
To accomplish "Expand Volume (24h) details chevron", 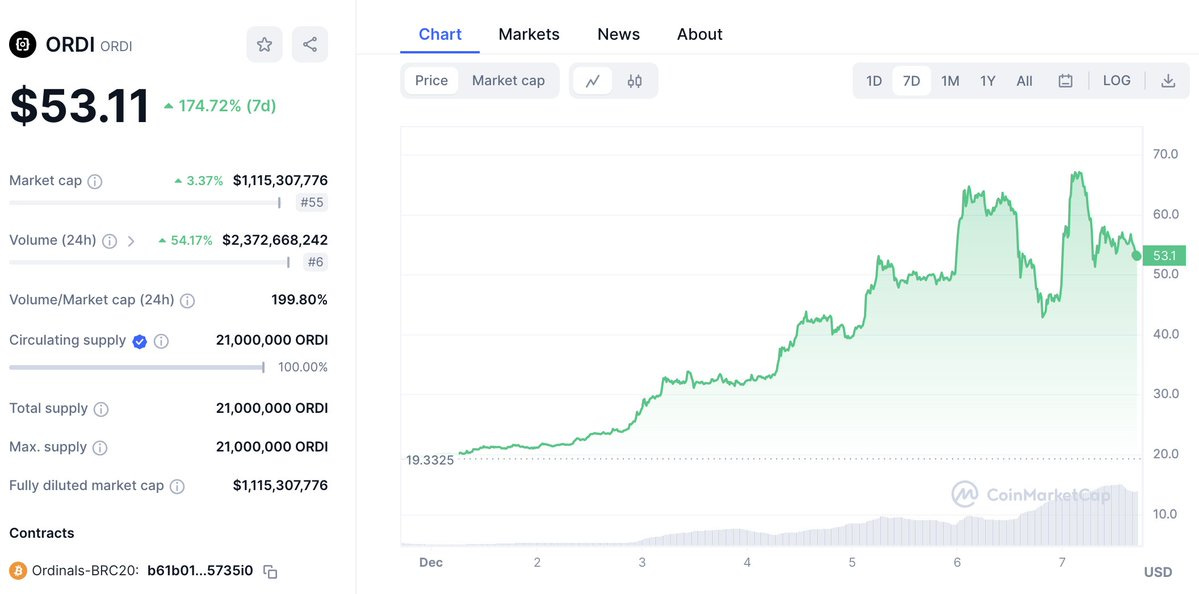I will [x=131, y=241].
